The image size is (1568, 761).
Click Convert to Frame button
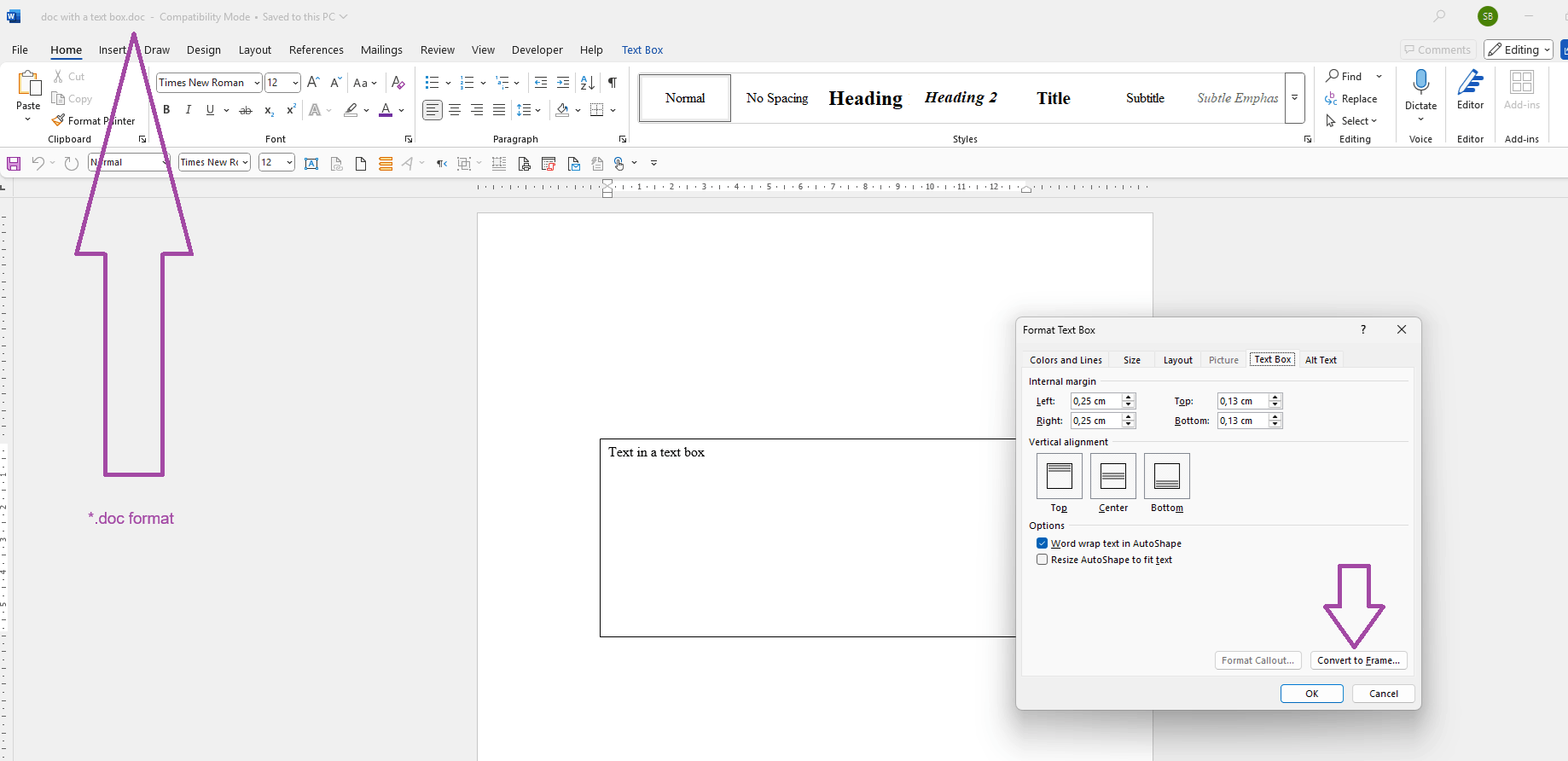click(x=1358, y=660)
